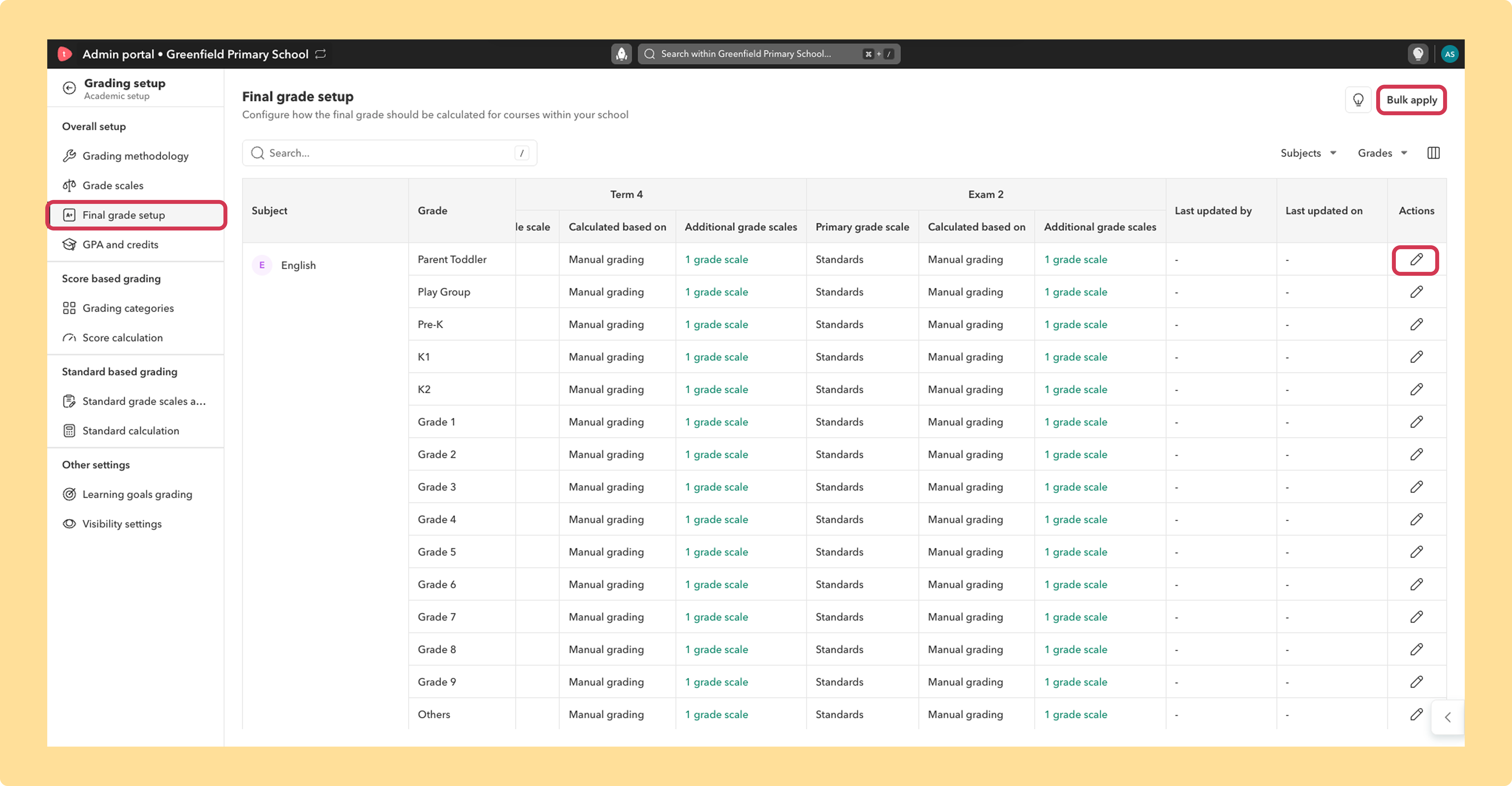Click the edit pencil for Grade 4
The width and height of the screenshot is (1512, 786).
click(x=1416, y=519)
